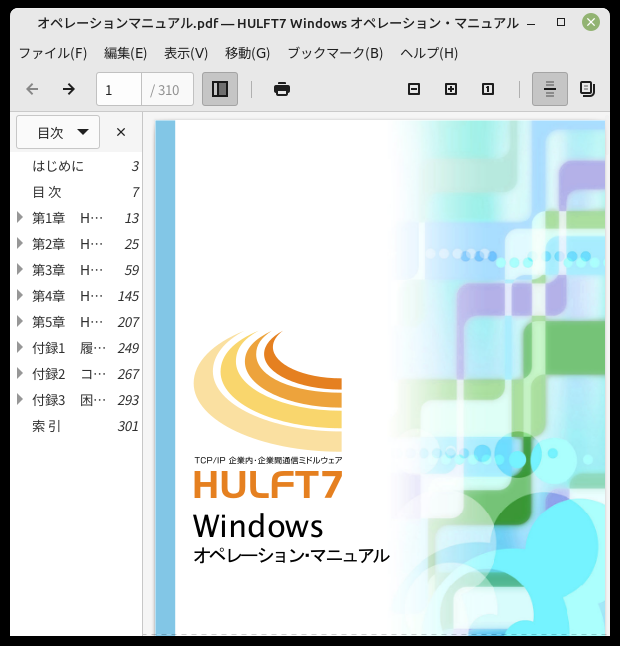The height and width of the screenshot is (646, 620).
Task: Open the ファイル(F) menu
Action: click(x=53, y=53)
